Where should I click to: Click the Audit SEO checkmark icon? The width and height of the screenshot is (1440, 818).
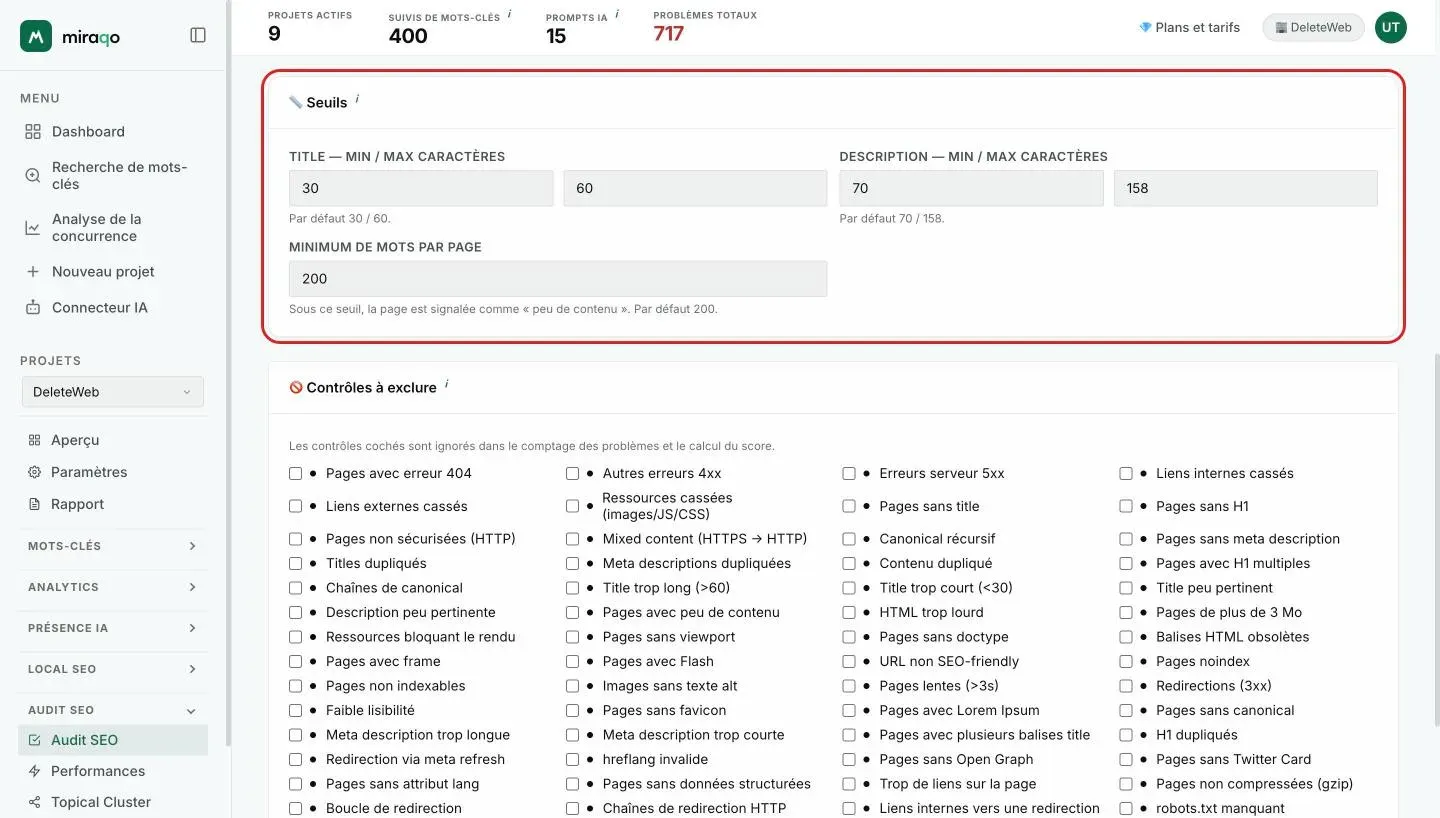[34, 740]
